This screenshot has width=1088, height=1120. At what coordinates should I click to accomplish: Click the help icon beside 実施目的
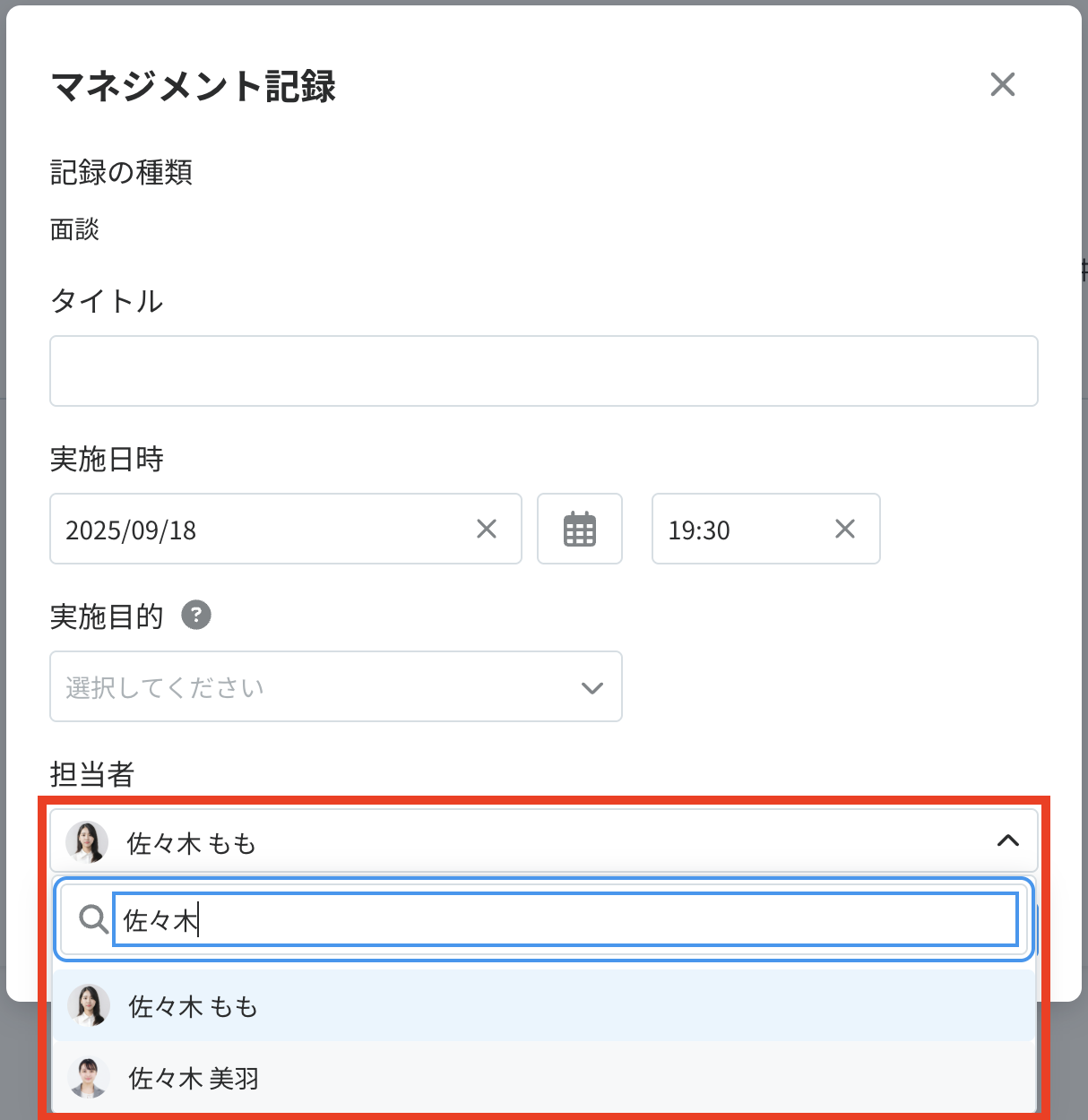196,616
